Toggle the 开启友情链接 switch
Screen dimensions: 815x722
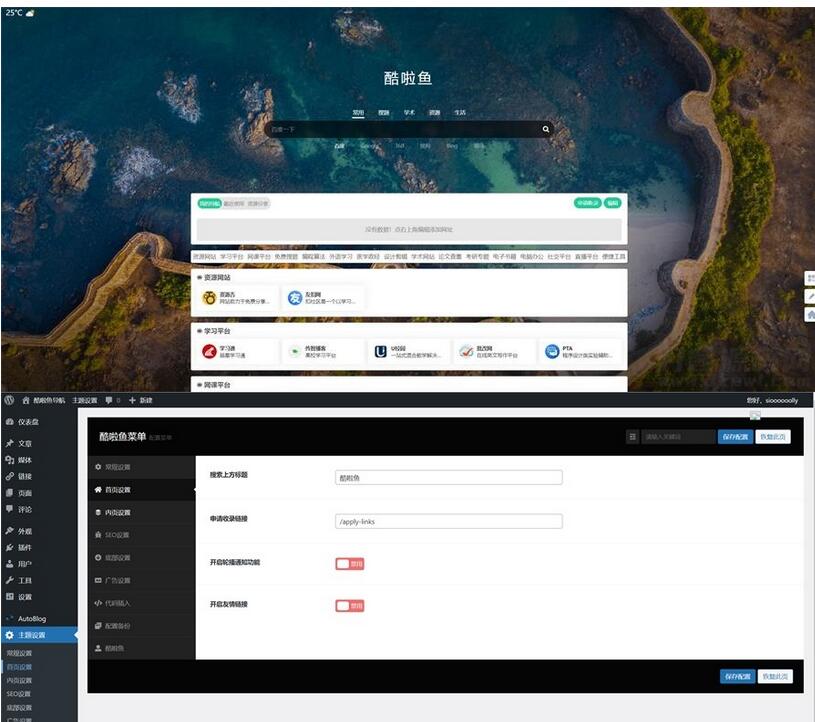350,605
